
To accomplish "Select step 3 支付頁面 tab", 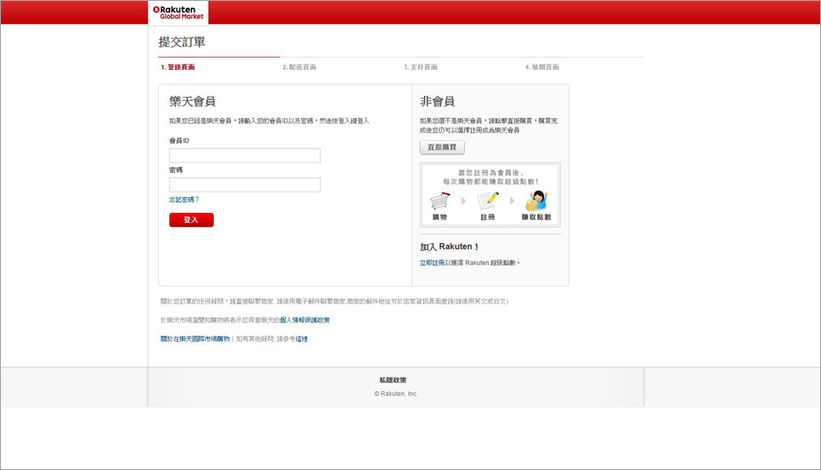I will (x=420, y=67).
